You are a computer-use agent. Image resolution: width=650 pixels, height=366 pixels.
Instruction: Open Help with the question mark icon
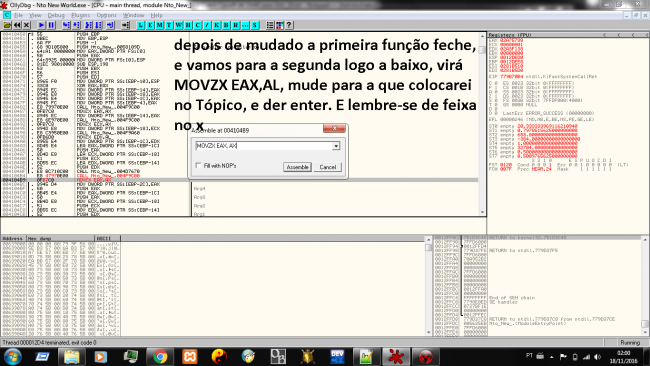tap(289, 25)
